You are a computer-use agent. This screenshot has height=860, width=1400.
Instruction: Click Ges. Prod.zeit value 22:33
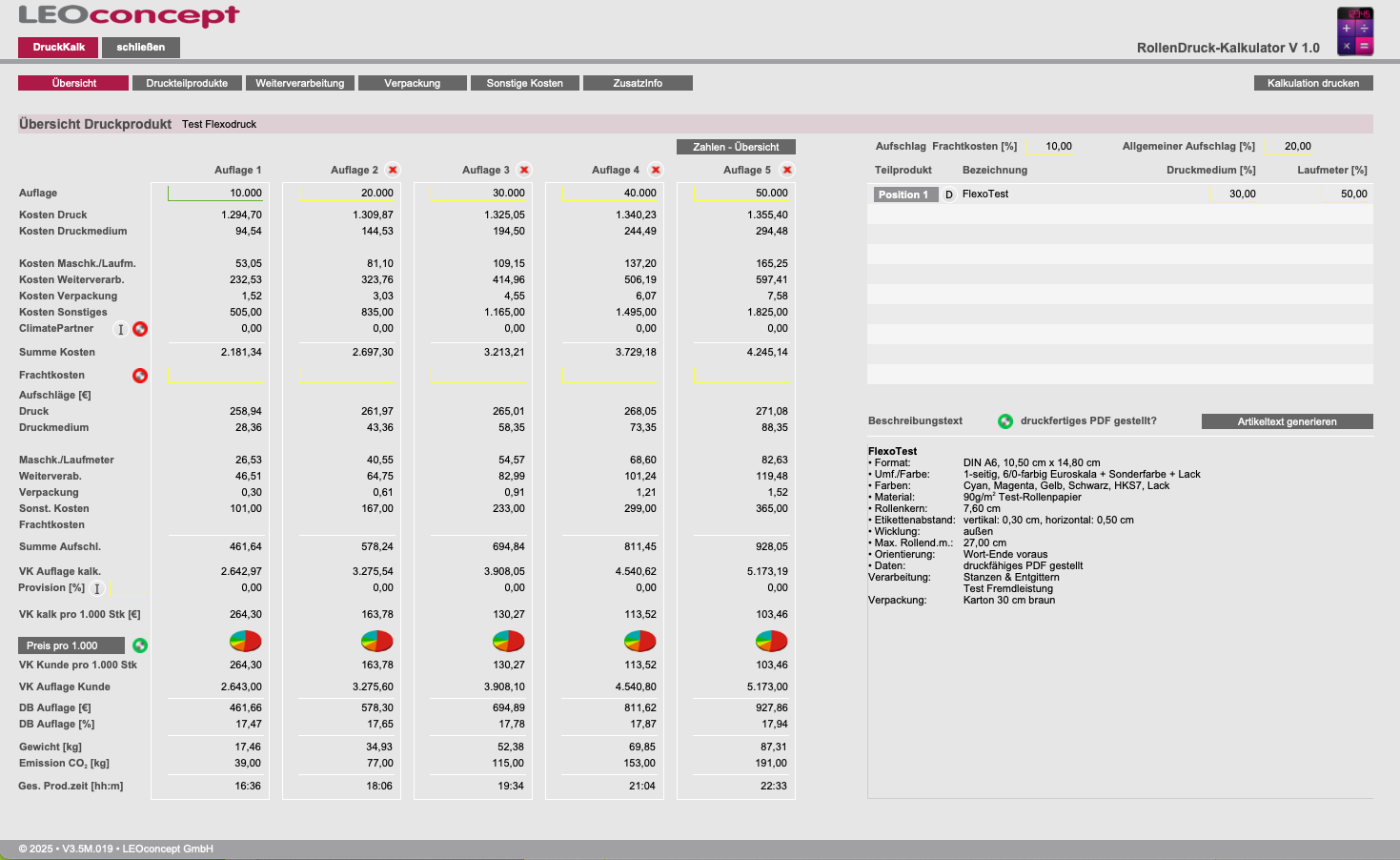click(x=774, y=786)
